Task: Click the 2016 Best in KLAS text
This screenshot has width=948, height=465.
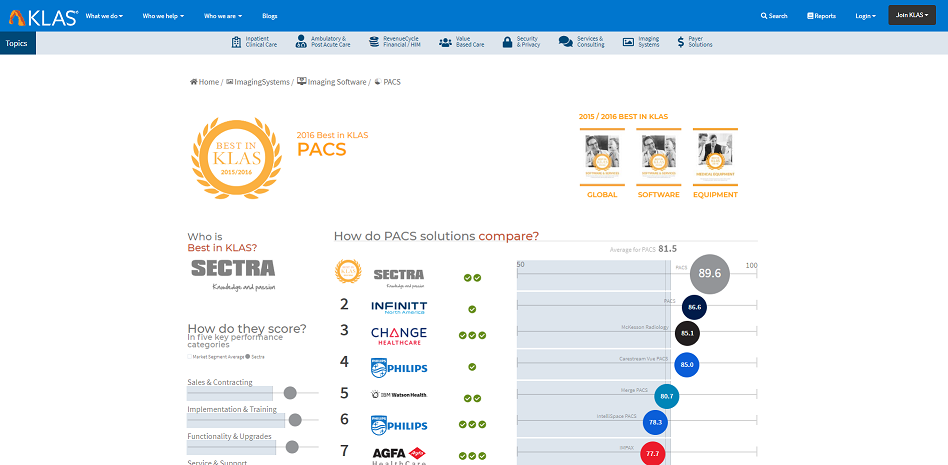Action: pos(332,135)
